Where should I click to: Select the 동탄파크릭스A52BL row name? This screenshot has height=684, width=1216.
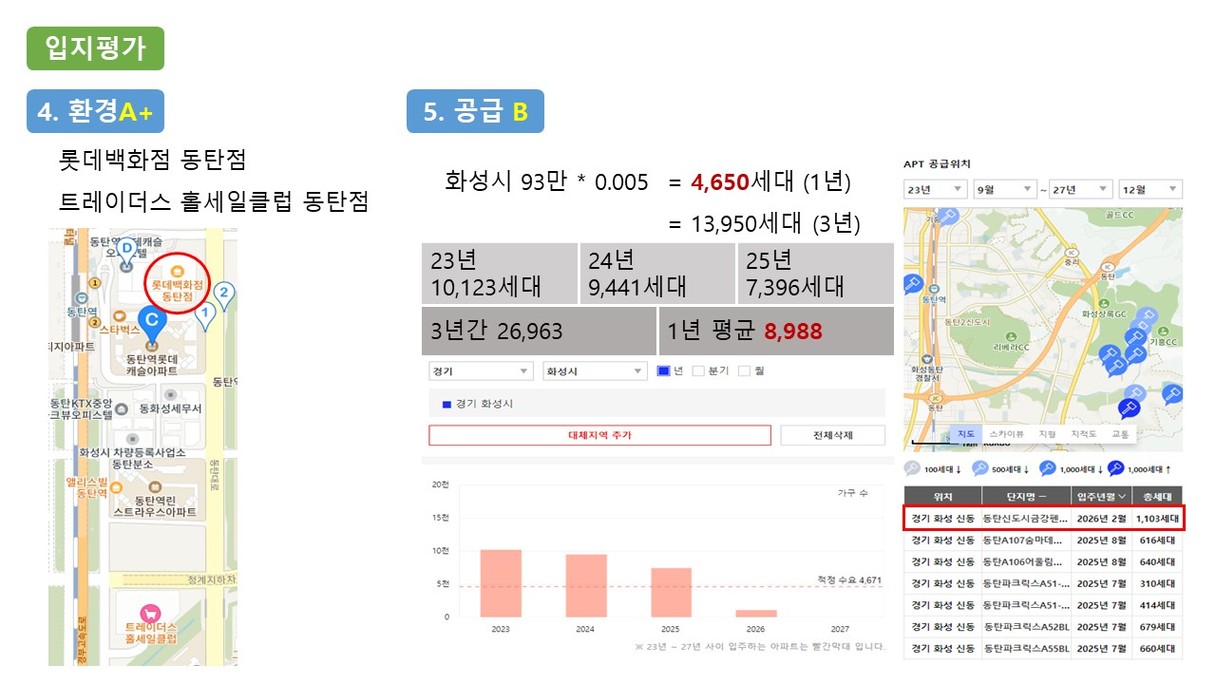1025,627
